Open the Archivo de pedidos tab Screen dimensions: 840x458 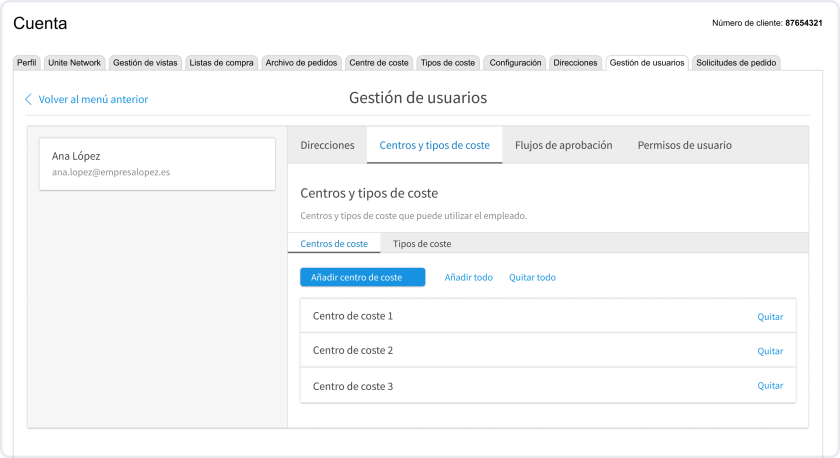[x=301, y=63]
